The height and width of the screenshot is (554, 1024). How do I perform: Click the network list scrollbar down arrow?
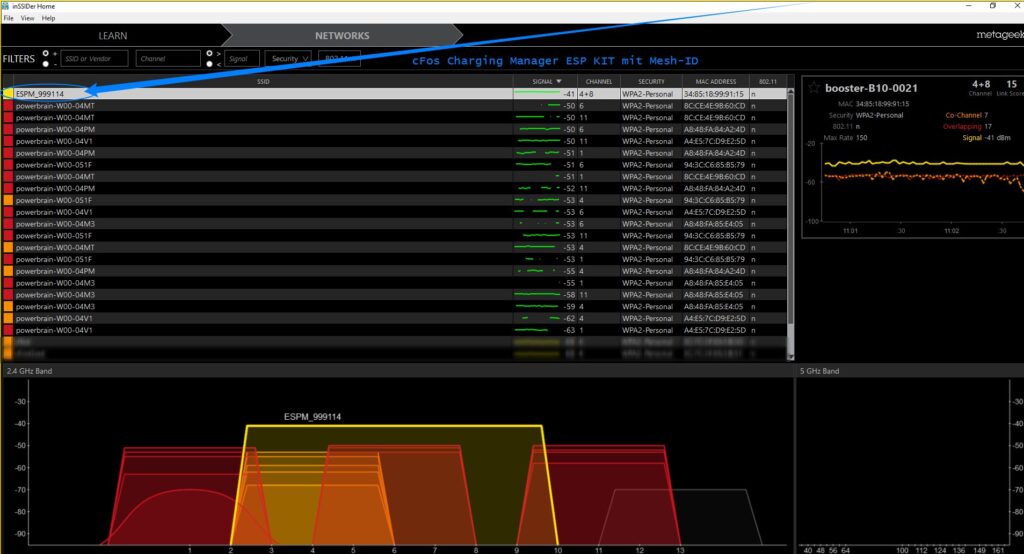coord(791,357)
